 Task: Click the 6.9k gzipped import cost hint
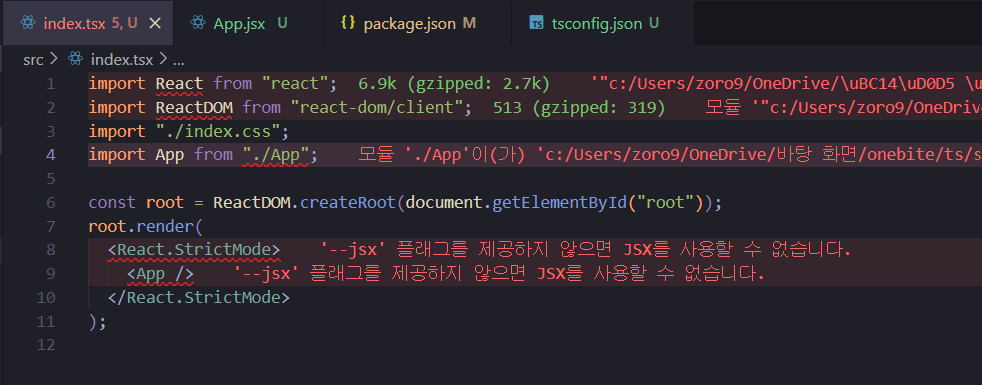453,84
